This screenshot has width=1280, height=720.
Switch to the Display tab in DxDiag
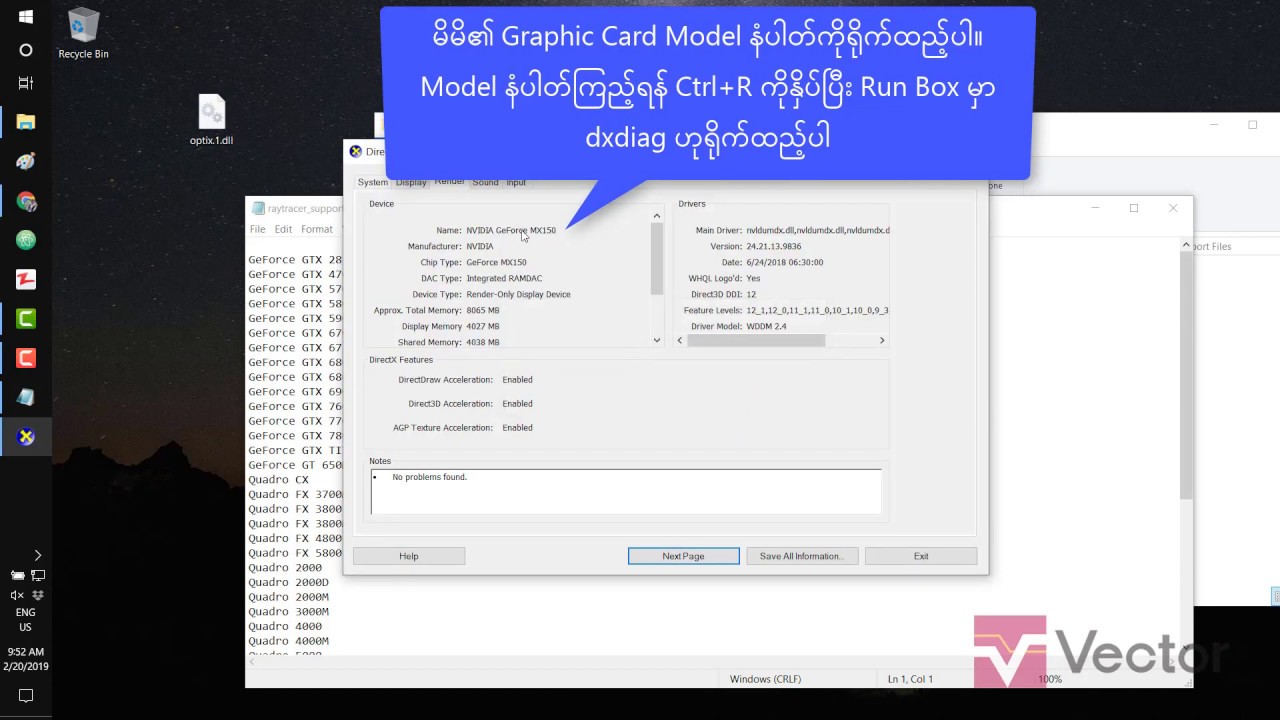(x=411, y=182)
